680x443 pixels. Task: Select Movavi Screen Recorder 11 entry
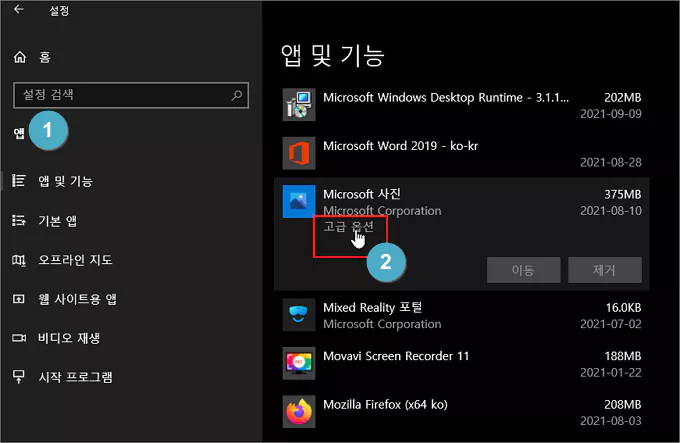462,363
